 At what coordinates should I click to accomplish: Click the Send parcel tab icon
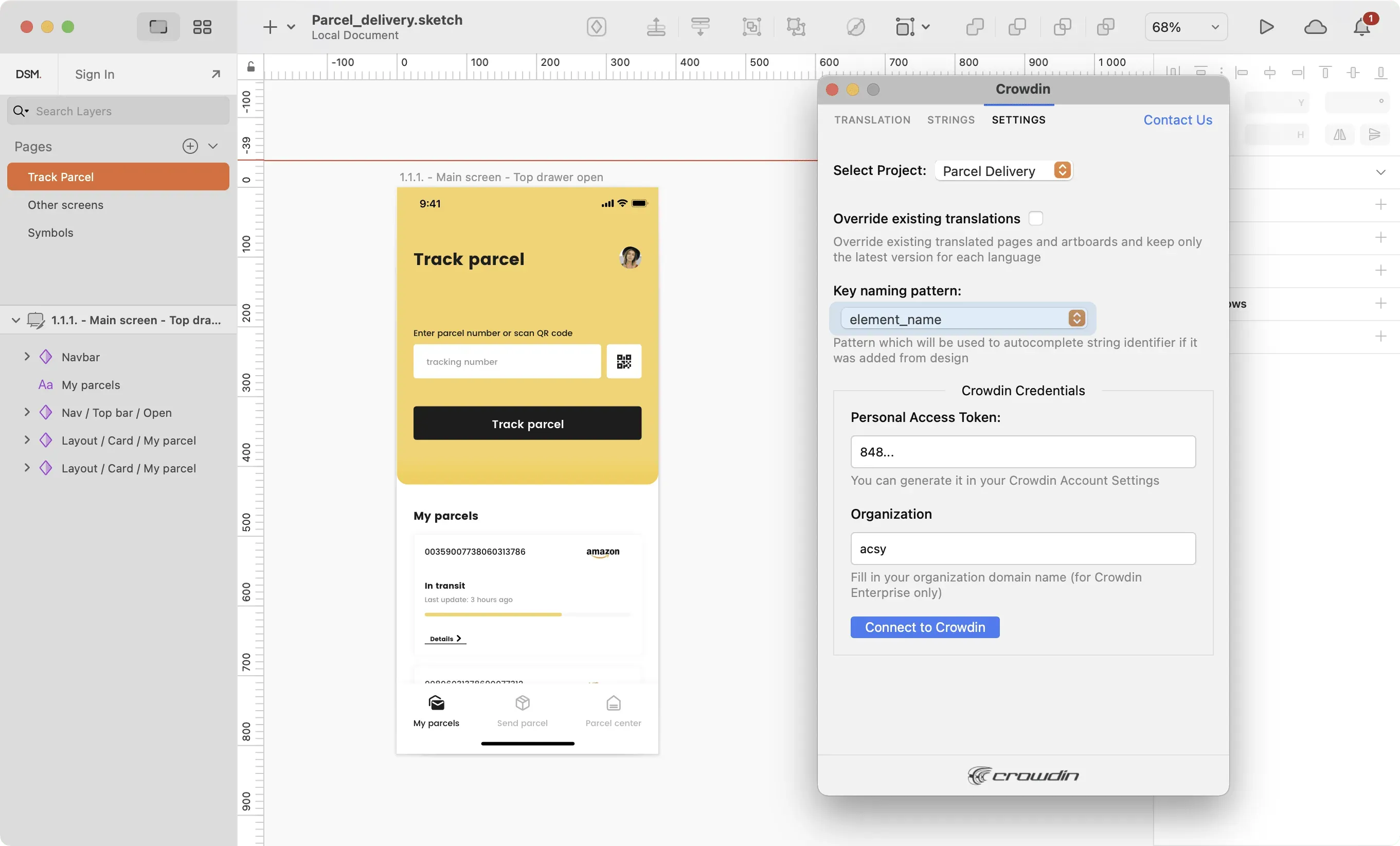522,703
